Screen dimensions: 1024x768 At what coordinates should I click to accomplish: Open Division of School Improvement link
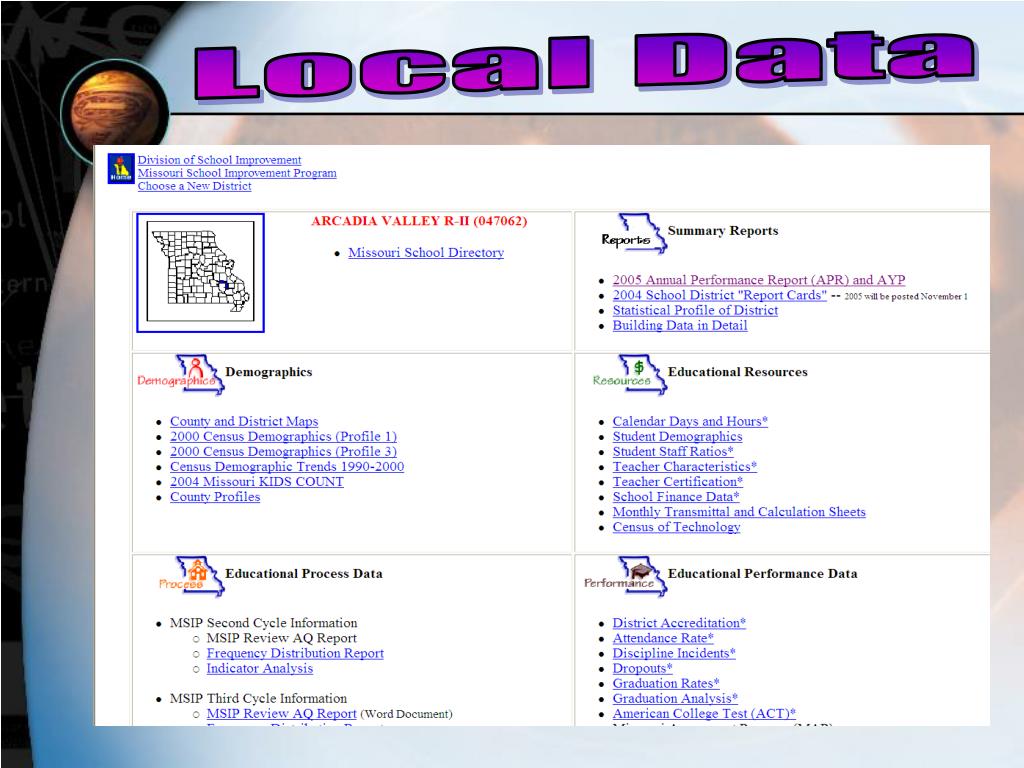[219, 160]
